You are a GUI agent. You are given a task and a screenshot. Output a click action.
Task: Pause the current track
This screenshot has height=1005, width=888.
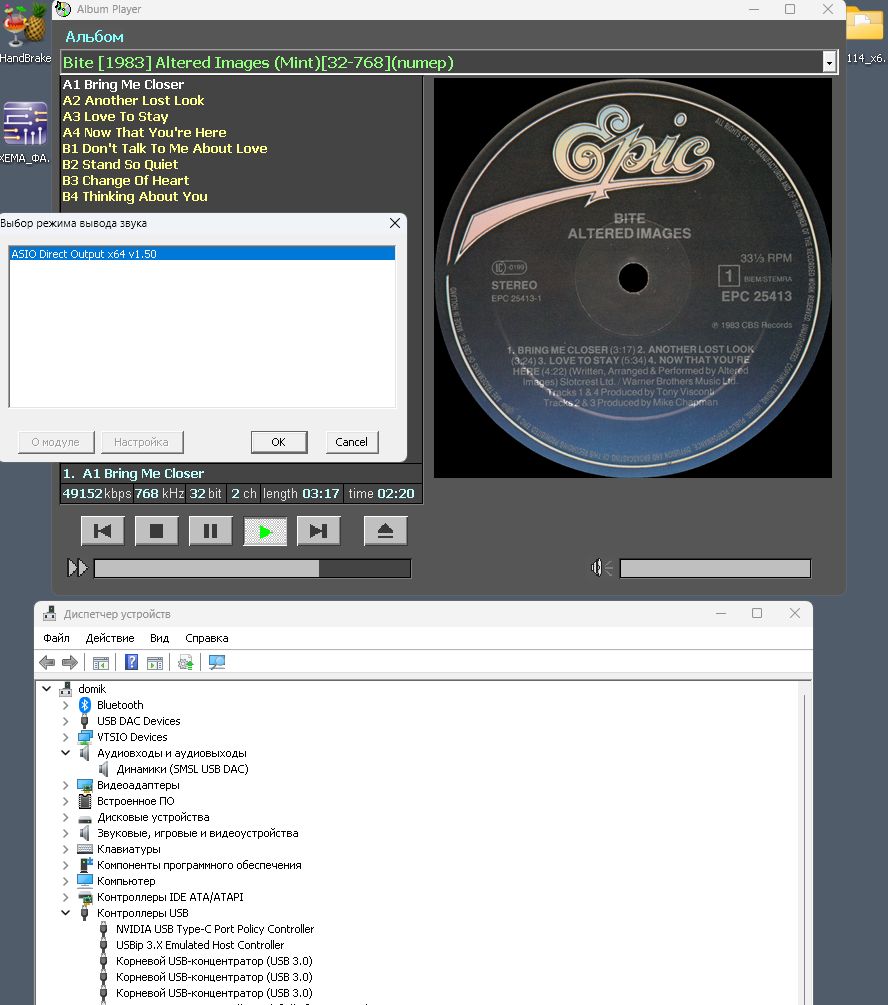pos(210,531)
